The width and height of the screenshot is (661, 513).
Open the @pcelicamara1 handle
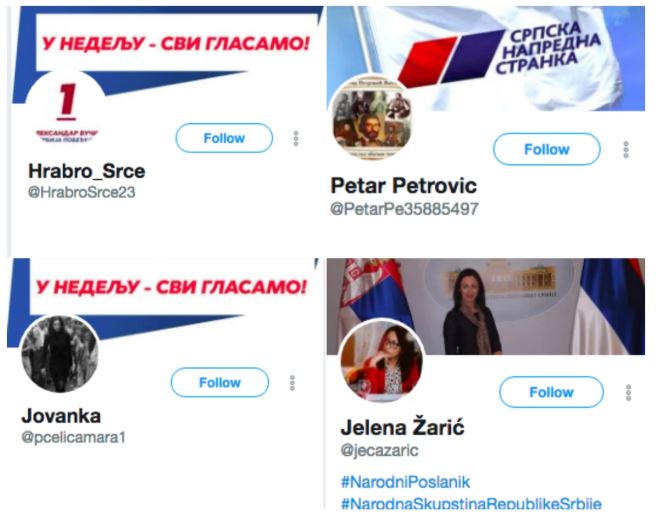[73, 437]
